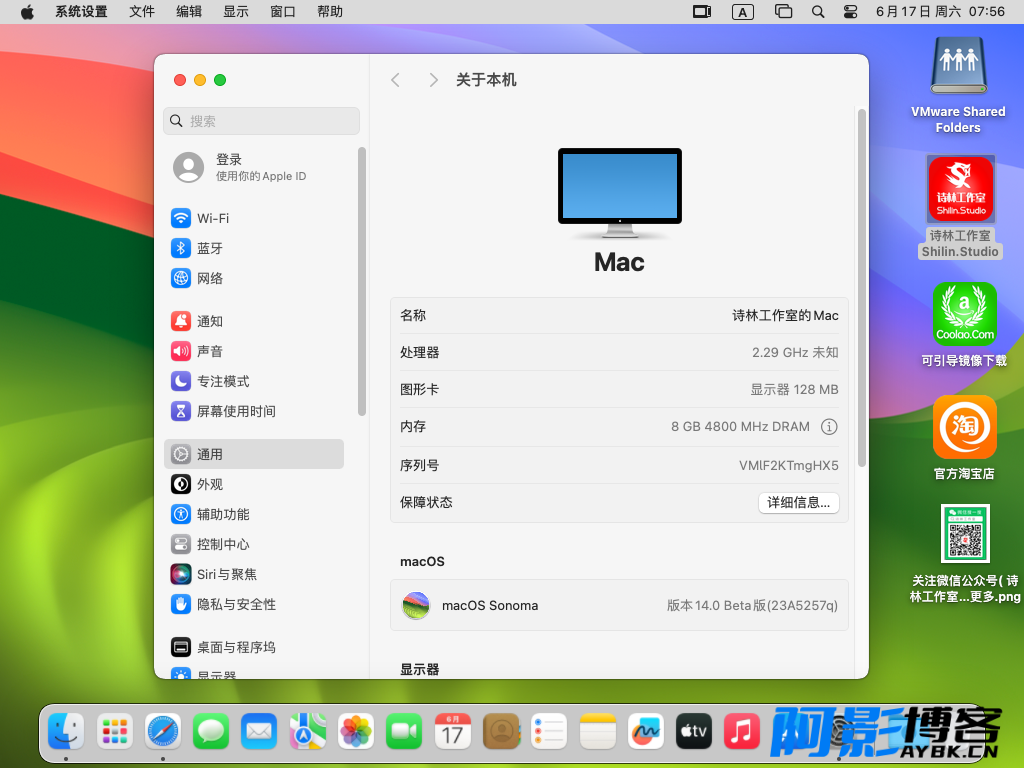The image size is (1024, 768).
Task: Click the settings sidebar scrollbar
Action: click(362, 281)
